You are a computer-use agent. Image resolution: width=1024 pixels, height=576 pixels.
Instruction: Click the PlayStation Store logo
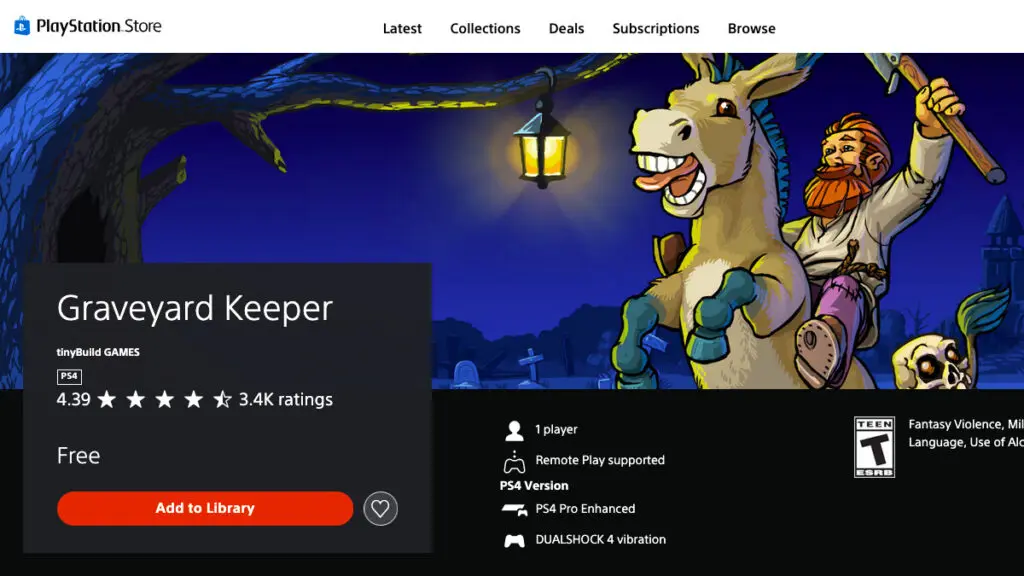(x=88, y=26)
